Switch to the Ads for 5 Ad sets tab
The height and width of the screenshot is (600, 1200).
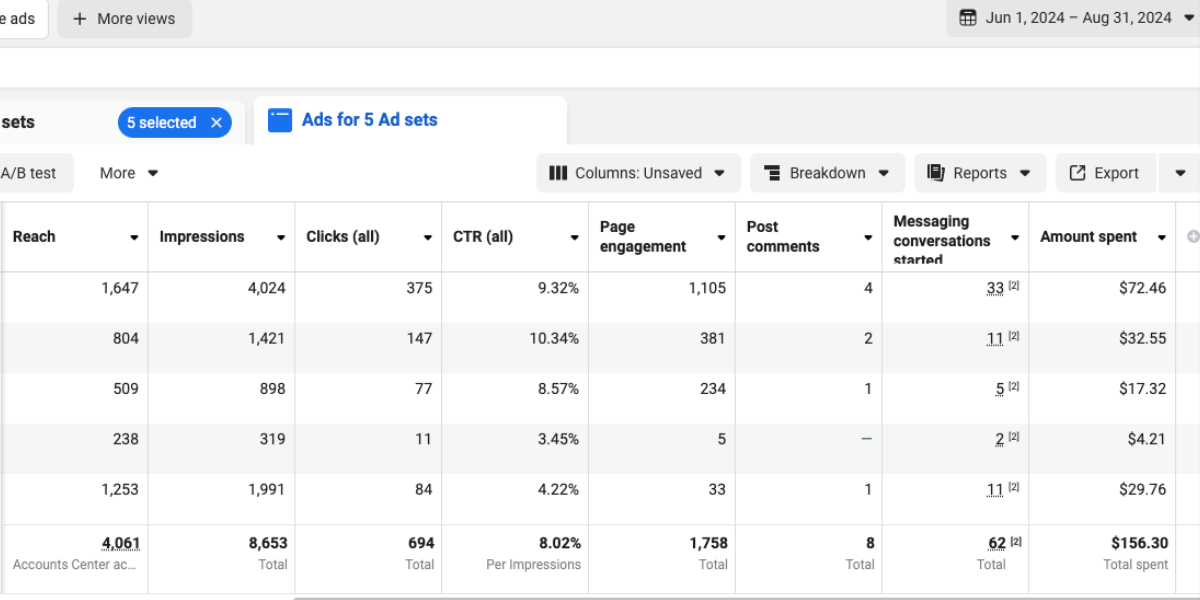[369, 120]
